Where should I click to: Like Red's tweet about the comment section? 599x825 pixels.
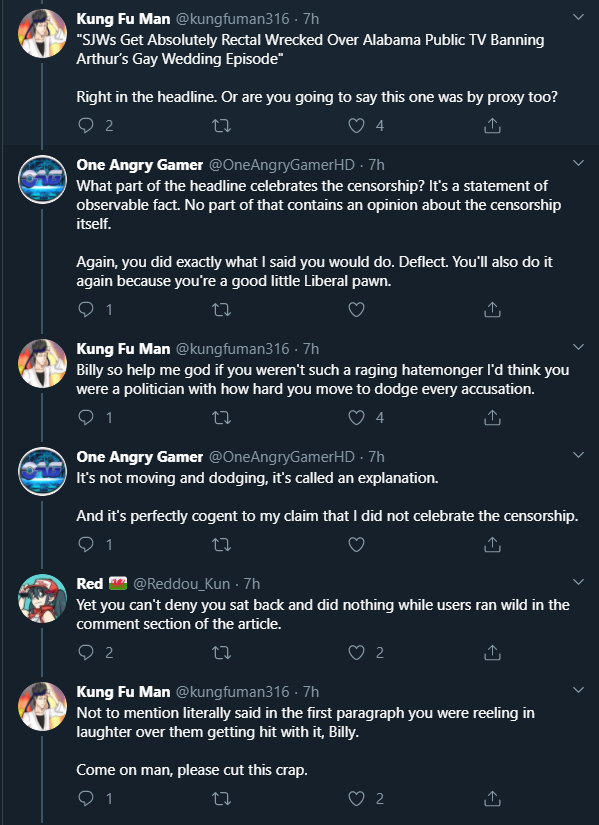coord(356,652)
